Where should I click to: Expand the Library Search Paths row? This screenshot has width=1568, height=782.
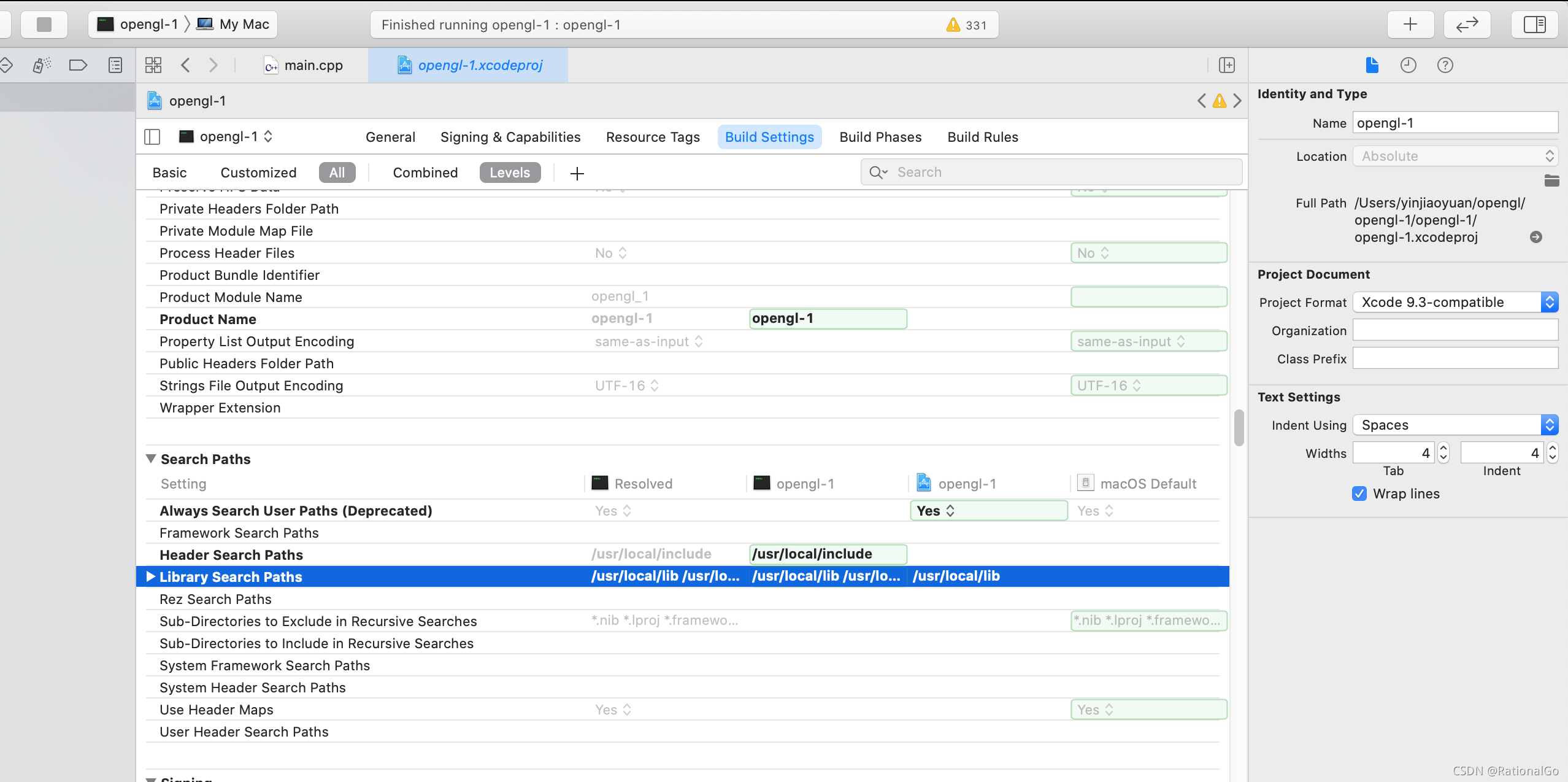(x=150, y=576)
